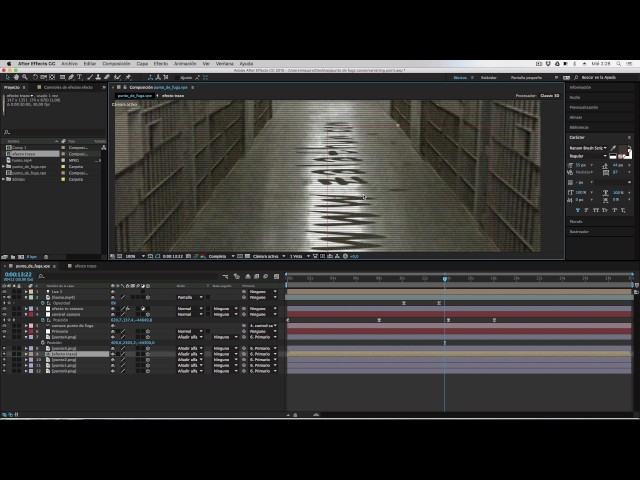This screenshot has height=480, width=640.
Task: Hide the 'Luz 1' layer eye
Action: [4, 292]
